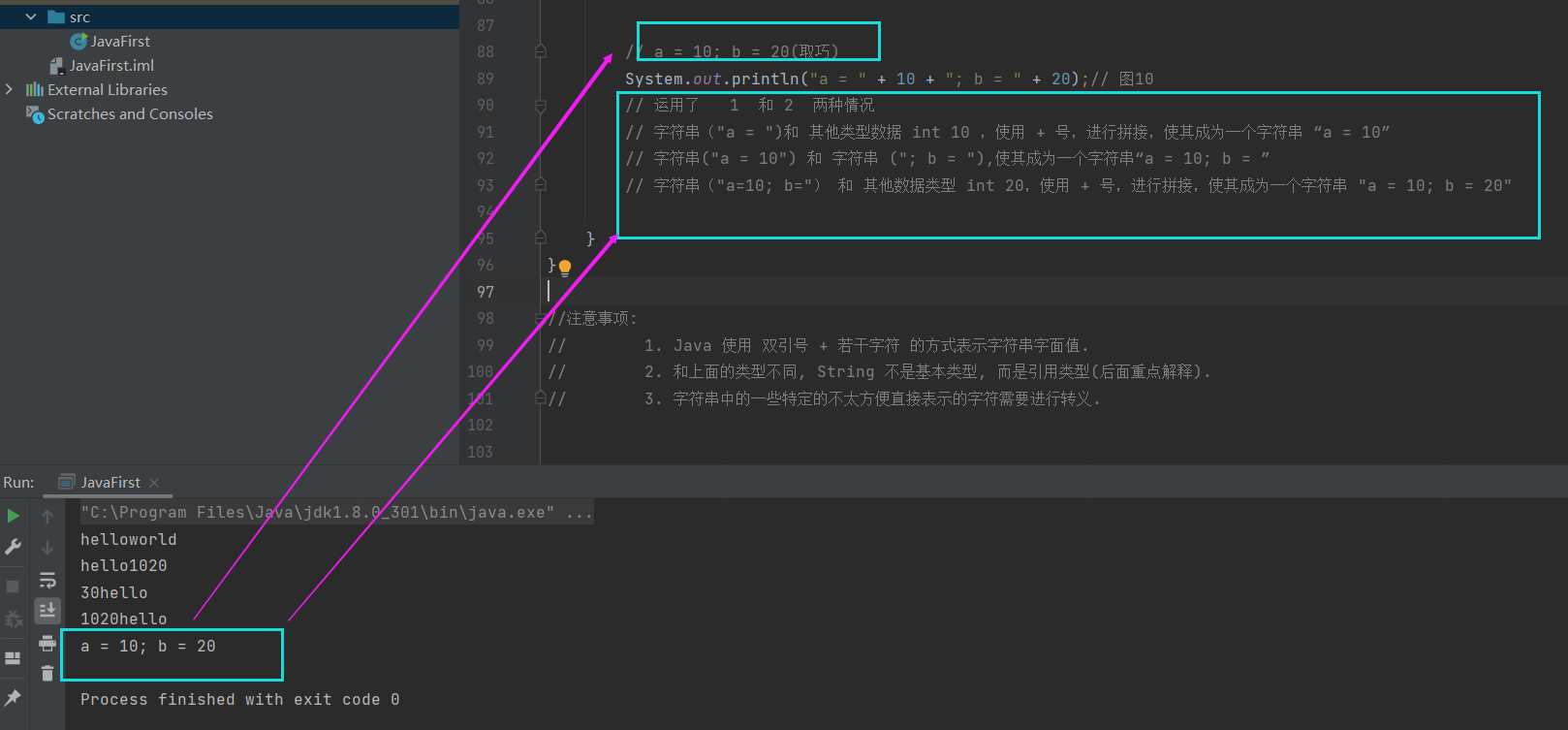
Task: Print the console output via printer icon
Action: coord(47,643)
